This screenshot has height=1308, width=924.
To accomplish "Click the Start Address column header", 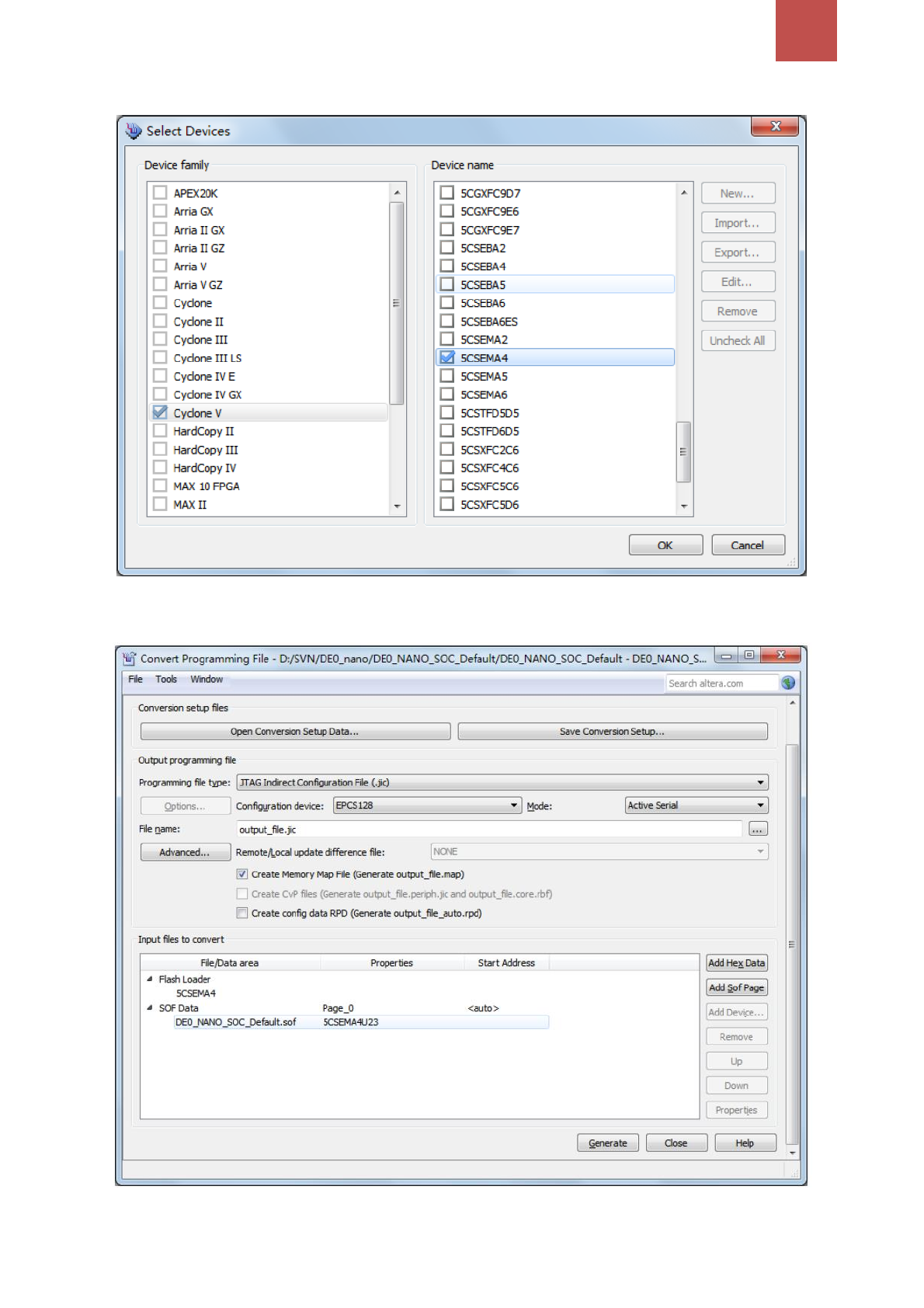I will click(x=506, y=963).
